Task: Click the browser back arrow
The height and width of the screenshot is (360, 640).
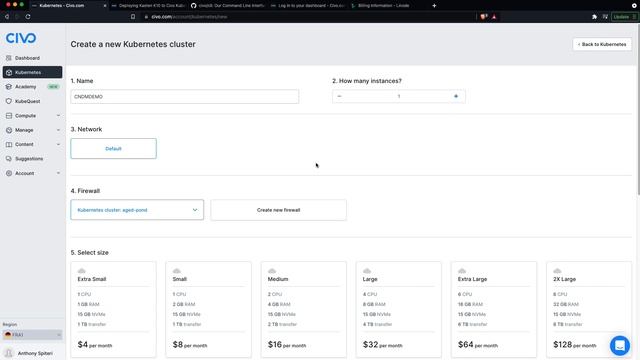Action: (7, 17)
